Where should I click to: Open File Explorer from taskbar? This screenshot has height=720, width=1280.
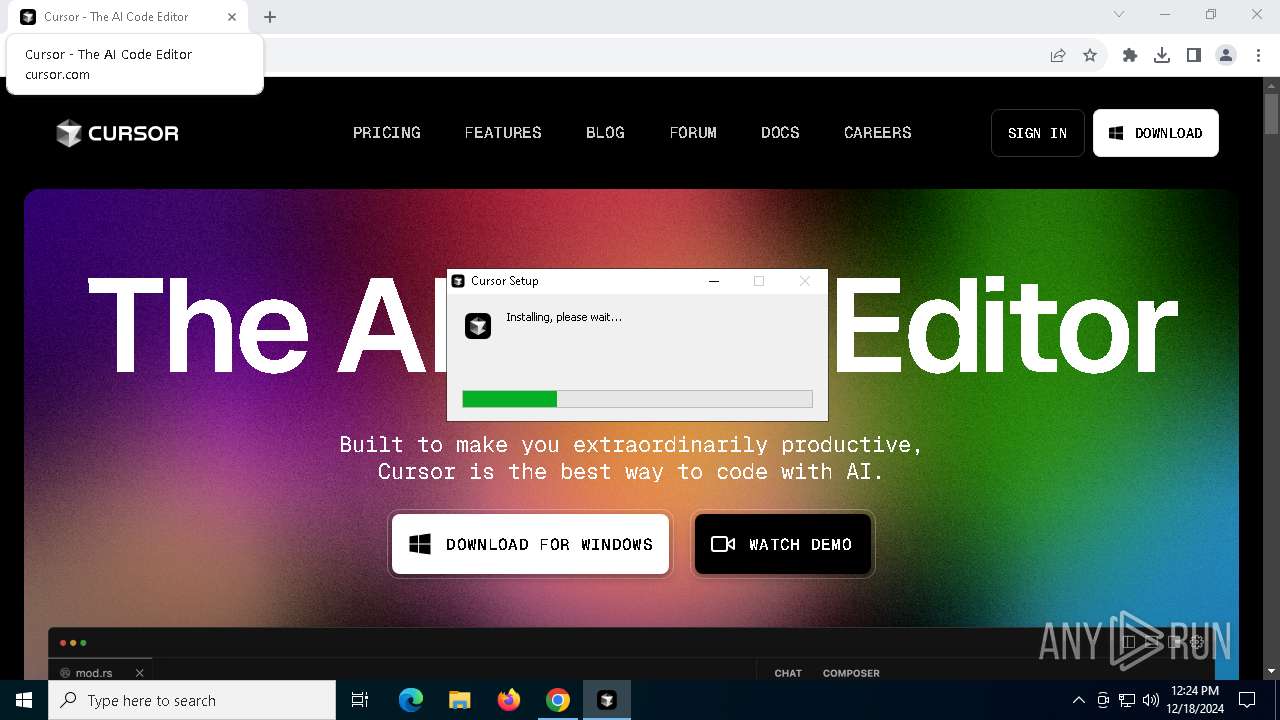[460, 700]
